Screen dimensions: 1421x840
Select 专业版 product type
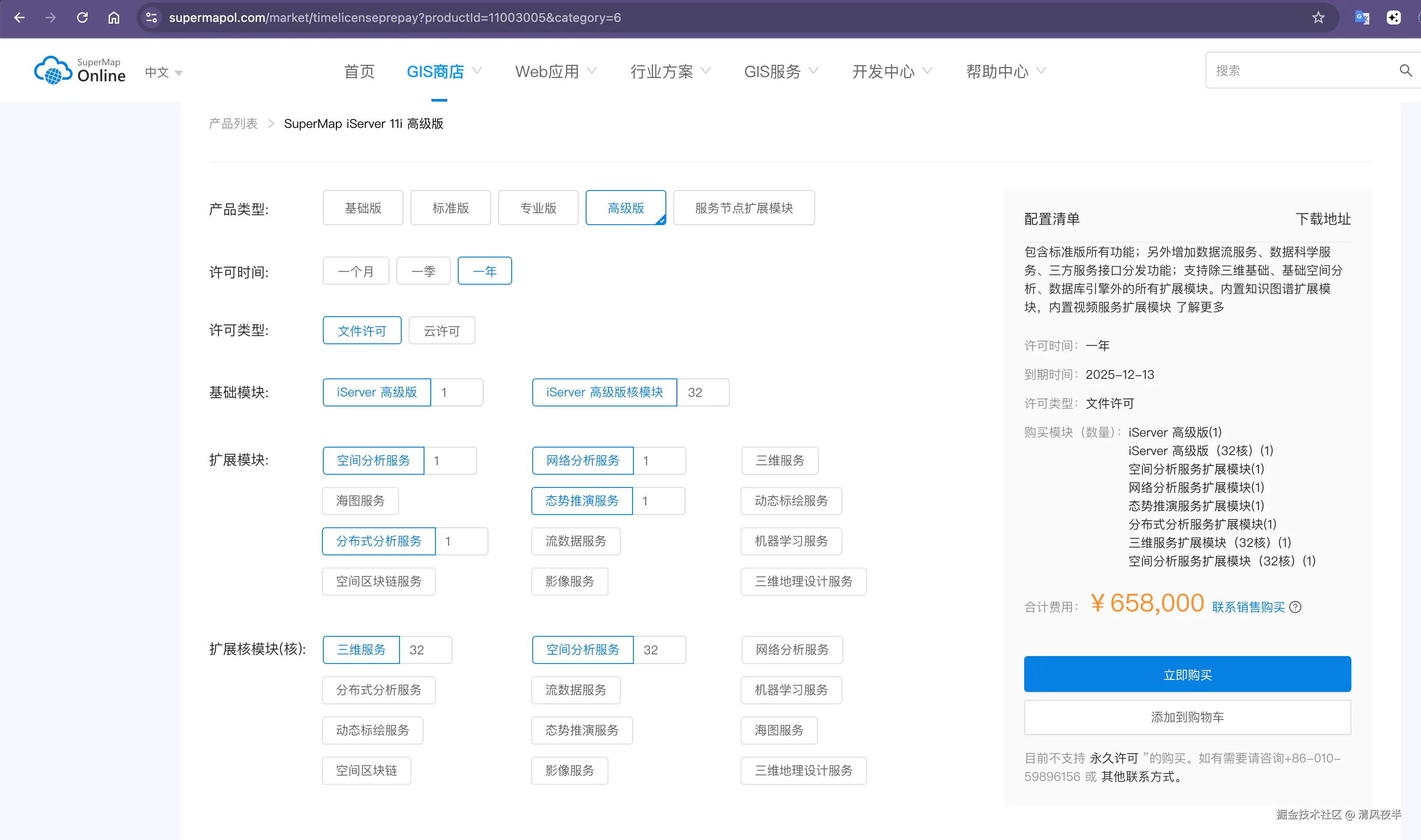(538, 208)
